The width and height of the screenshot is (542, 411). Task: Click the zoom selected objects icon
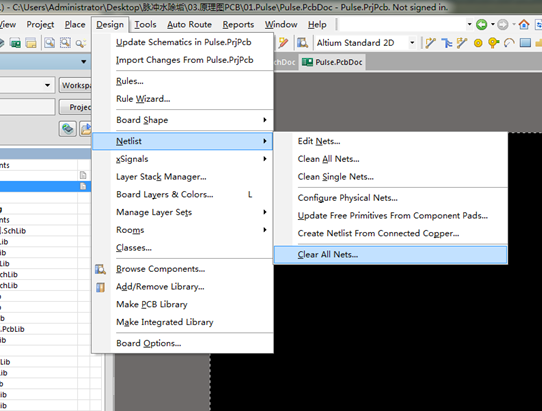(x=81, y=43)
